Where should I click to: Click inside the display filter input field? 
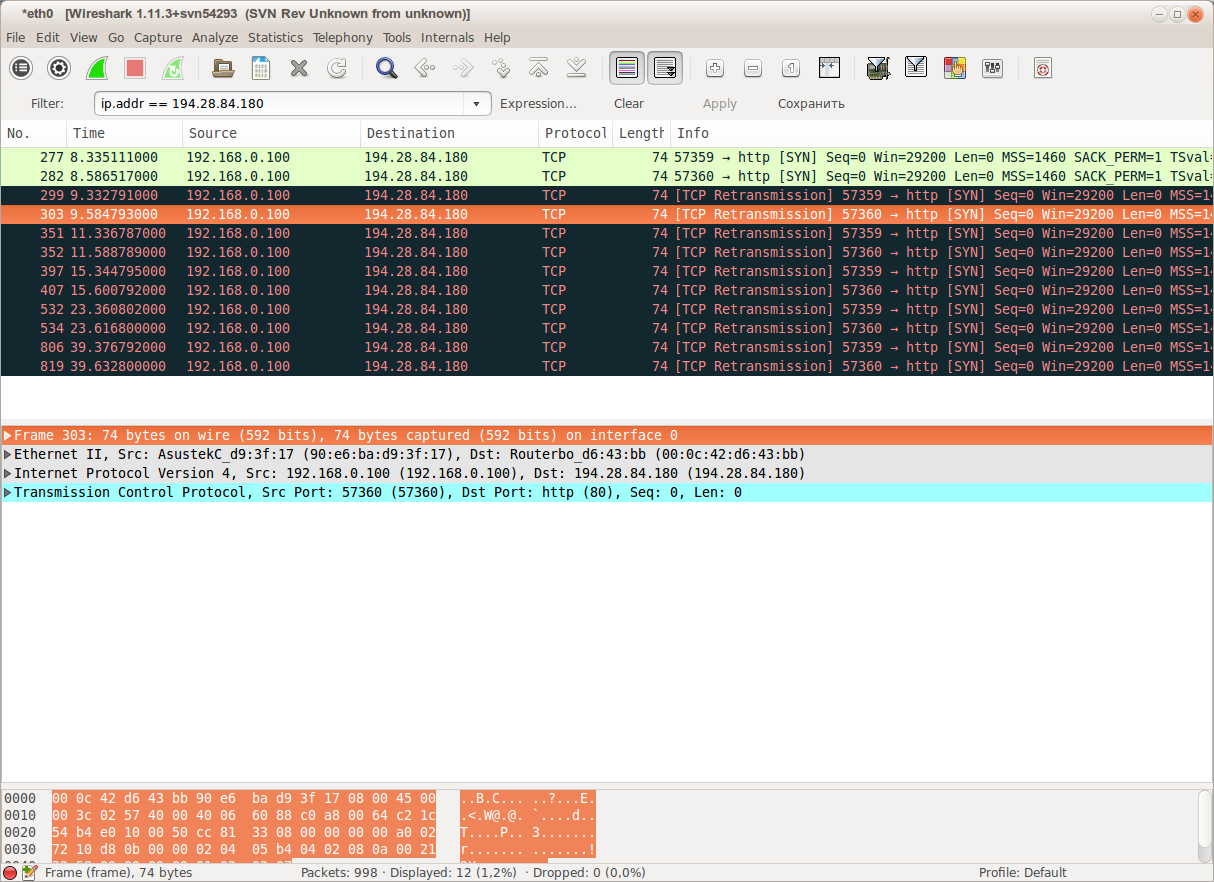point(280,103)
